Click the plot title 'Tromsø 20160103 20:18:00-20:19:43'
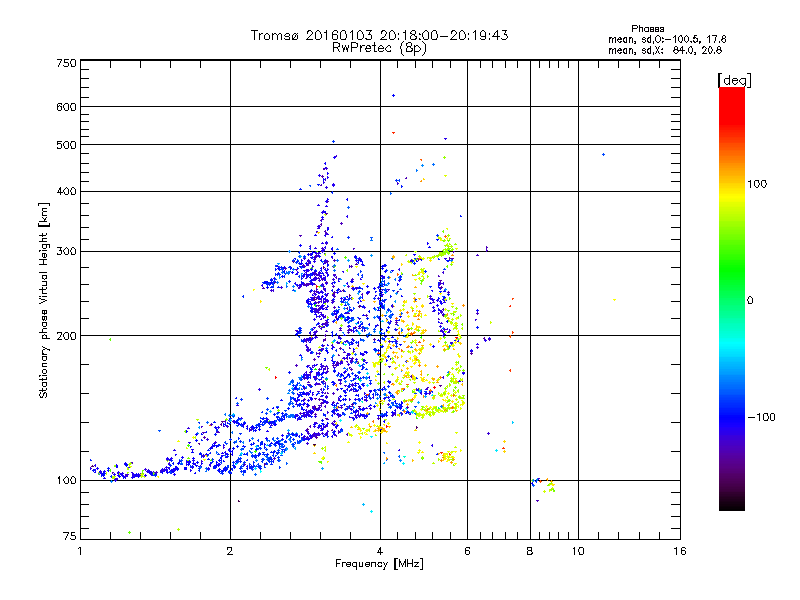 click(379, 35)
